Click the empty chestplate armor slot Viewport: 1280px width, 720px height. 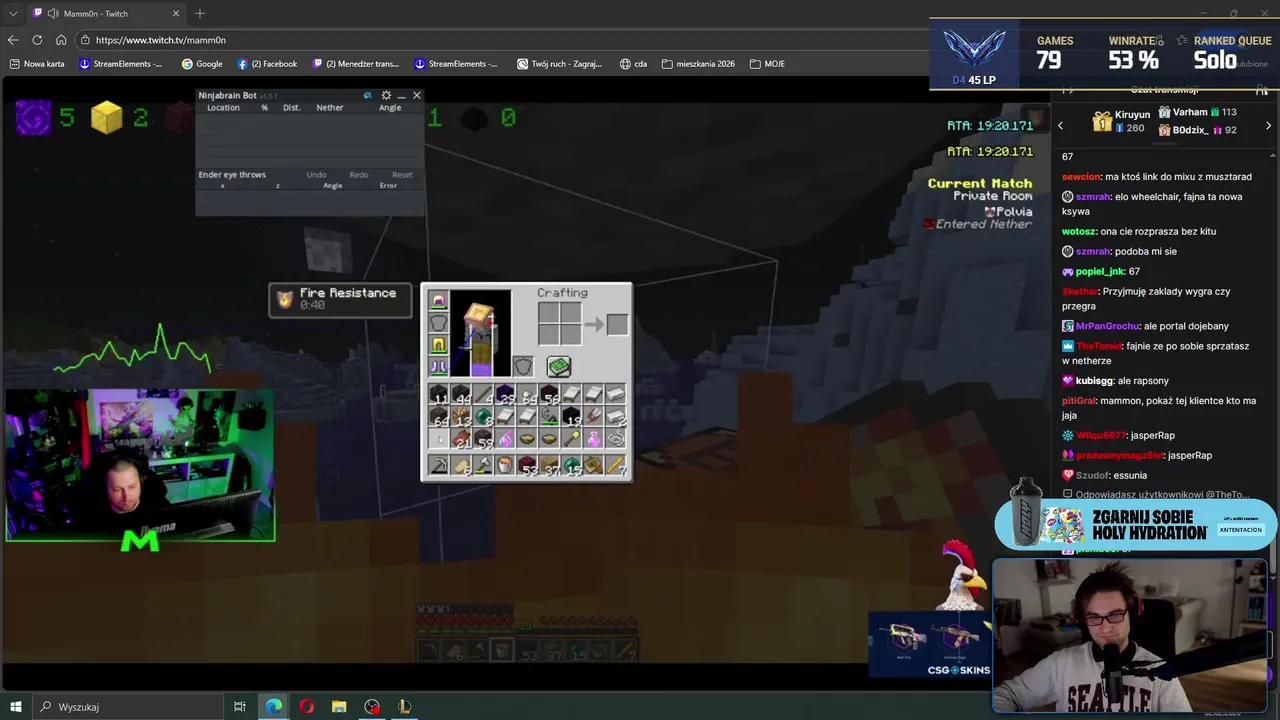439,323
